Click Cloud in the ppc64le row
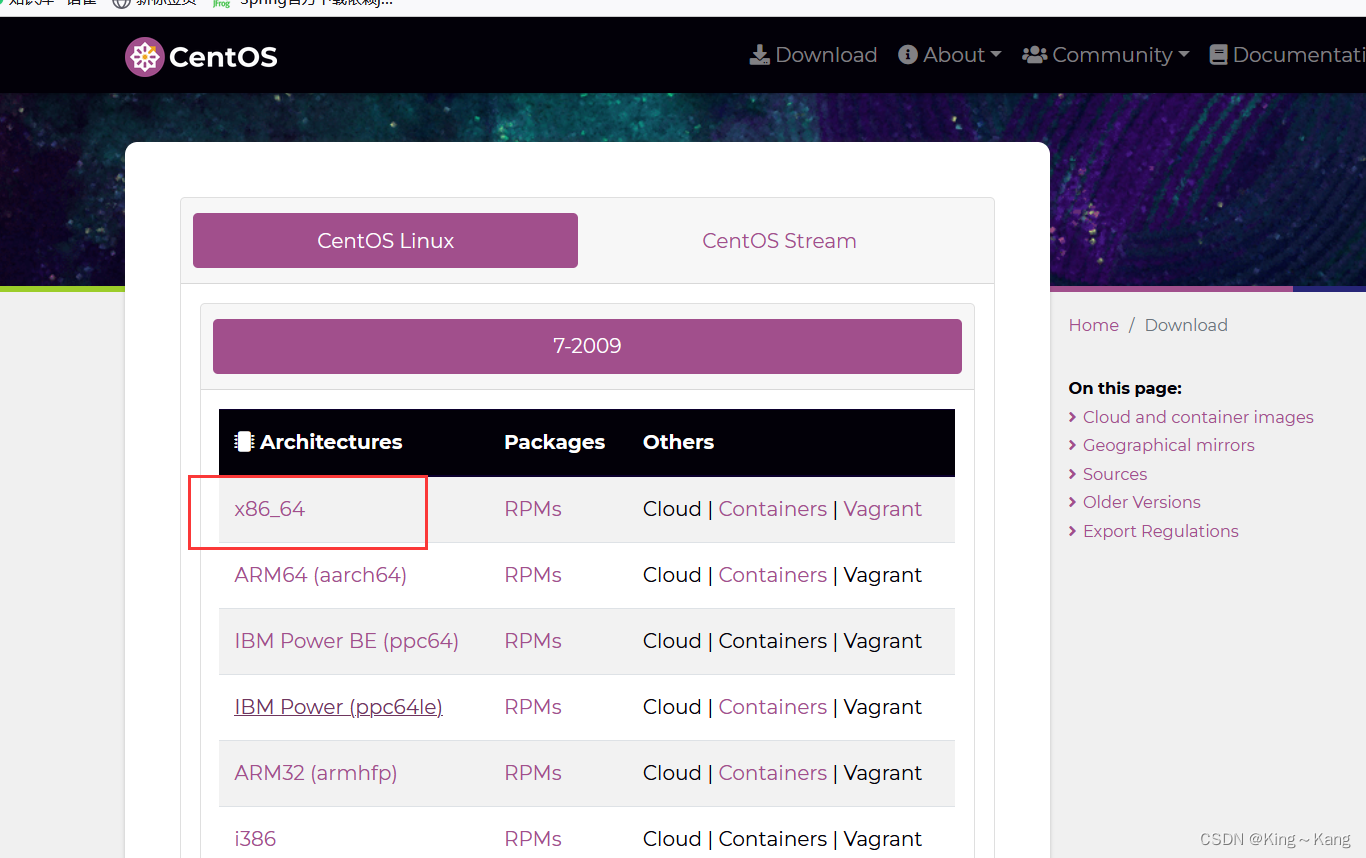1366x858 pixels. coord(672,707)
